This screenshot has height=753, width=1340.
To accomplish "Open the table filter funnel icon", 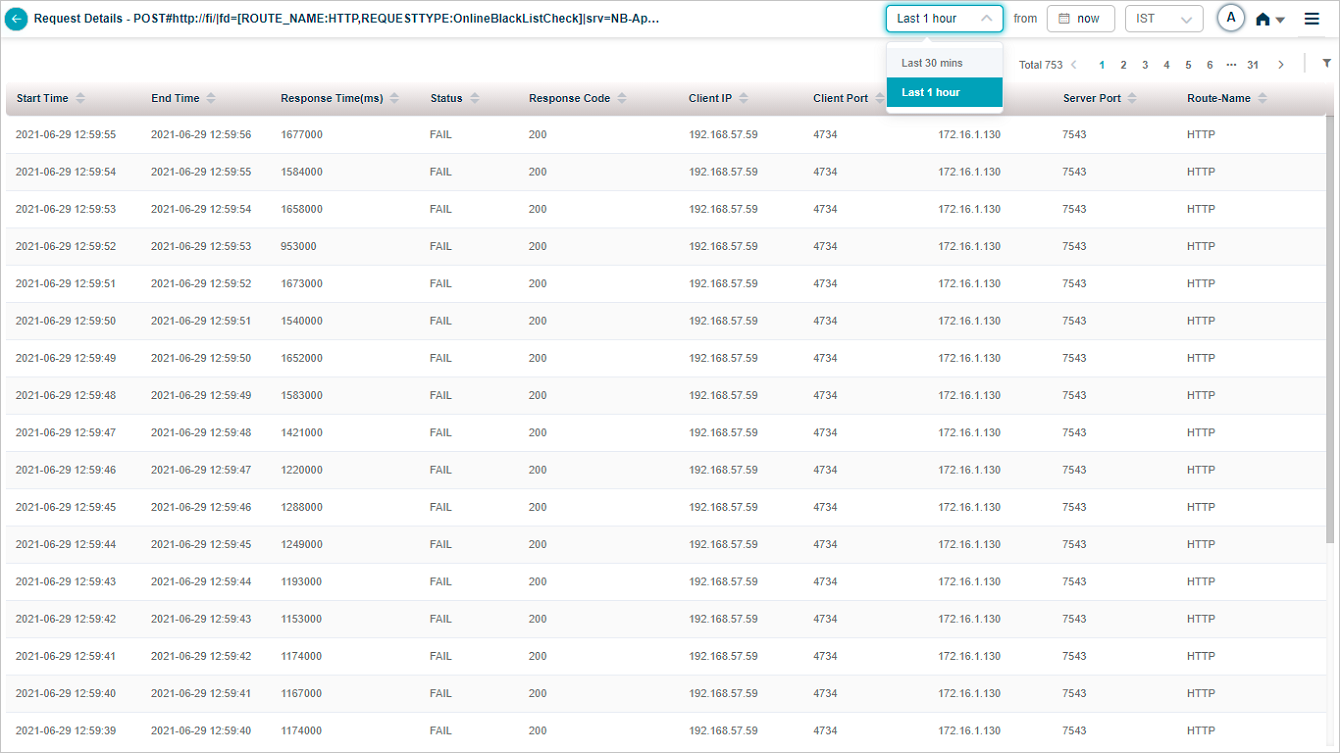I will coord(1327,64).
